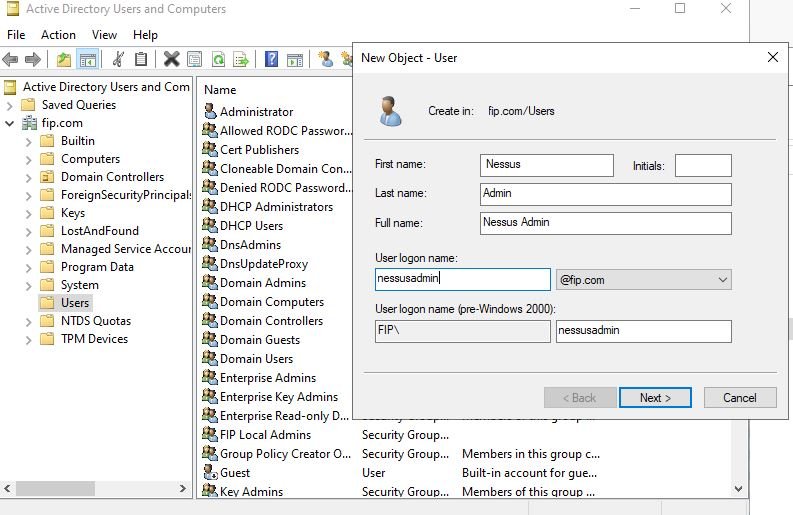This screenshot has width=793, height=515.
Task: Open Properties via the toolbar icon
Action: pyautogui.click(x=195, y=60)
